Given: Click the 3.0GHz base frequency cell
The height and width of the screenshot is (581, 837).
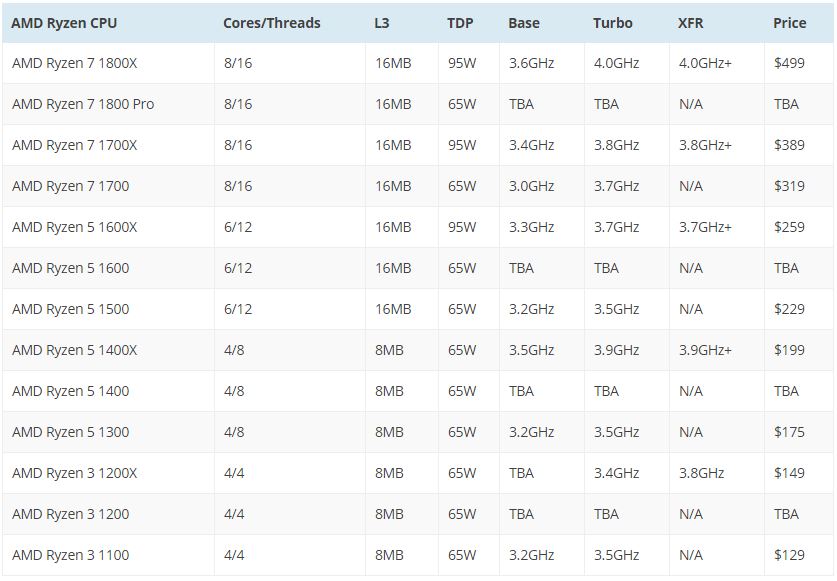Looking at the screenshot, I should click(531, 186).
